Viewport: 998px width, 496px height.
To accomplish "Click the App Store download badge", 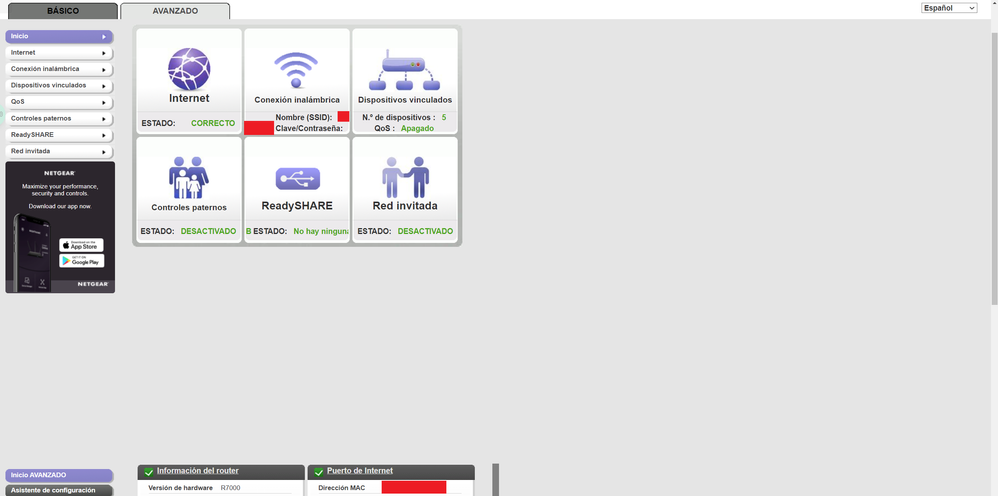I will [x=81, y=245].
